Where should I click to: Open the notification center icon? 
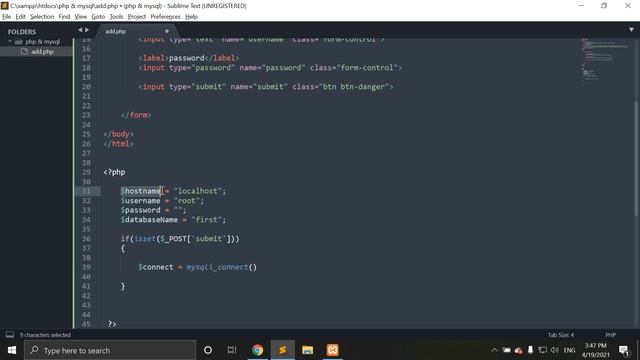(x=624, y=350)
